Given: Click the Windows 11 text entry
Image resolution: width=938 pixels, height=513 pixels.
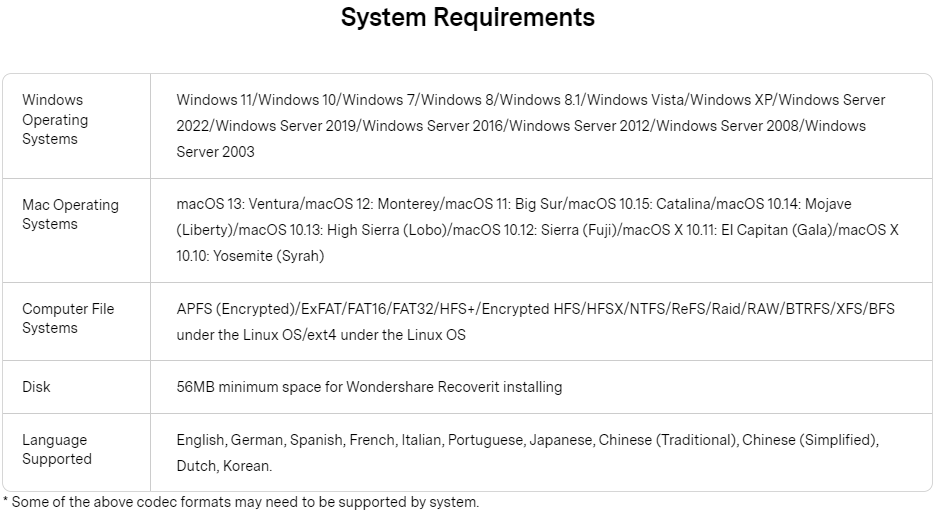Looking at the screenshot, I should click(x=214, y=100).
